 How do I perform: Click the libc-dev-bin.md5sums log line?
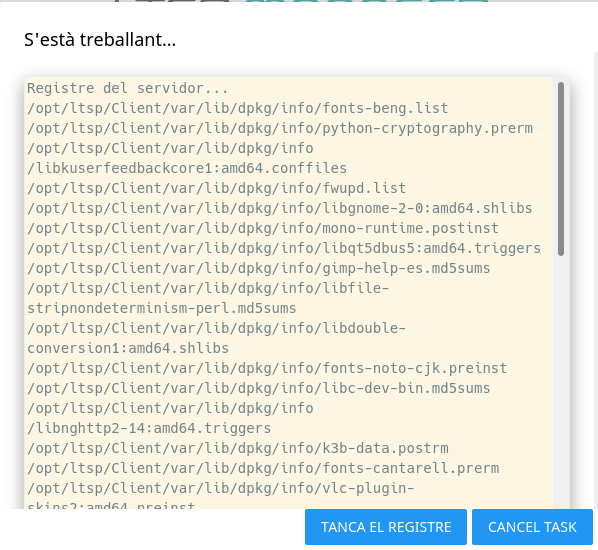(x=259, y=388)
